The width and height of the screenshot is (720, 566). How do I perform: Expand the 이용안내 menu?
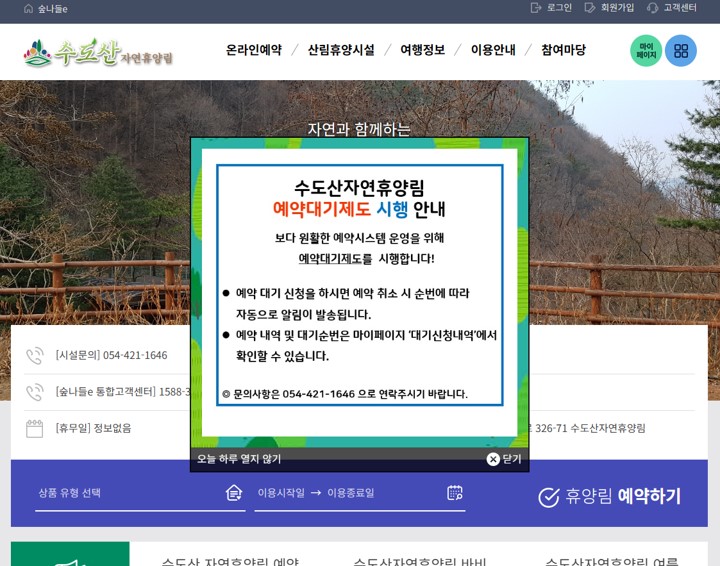493,50
